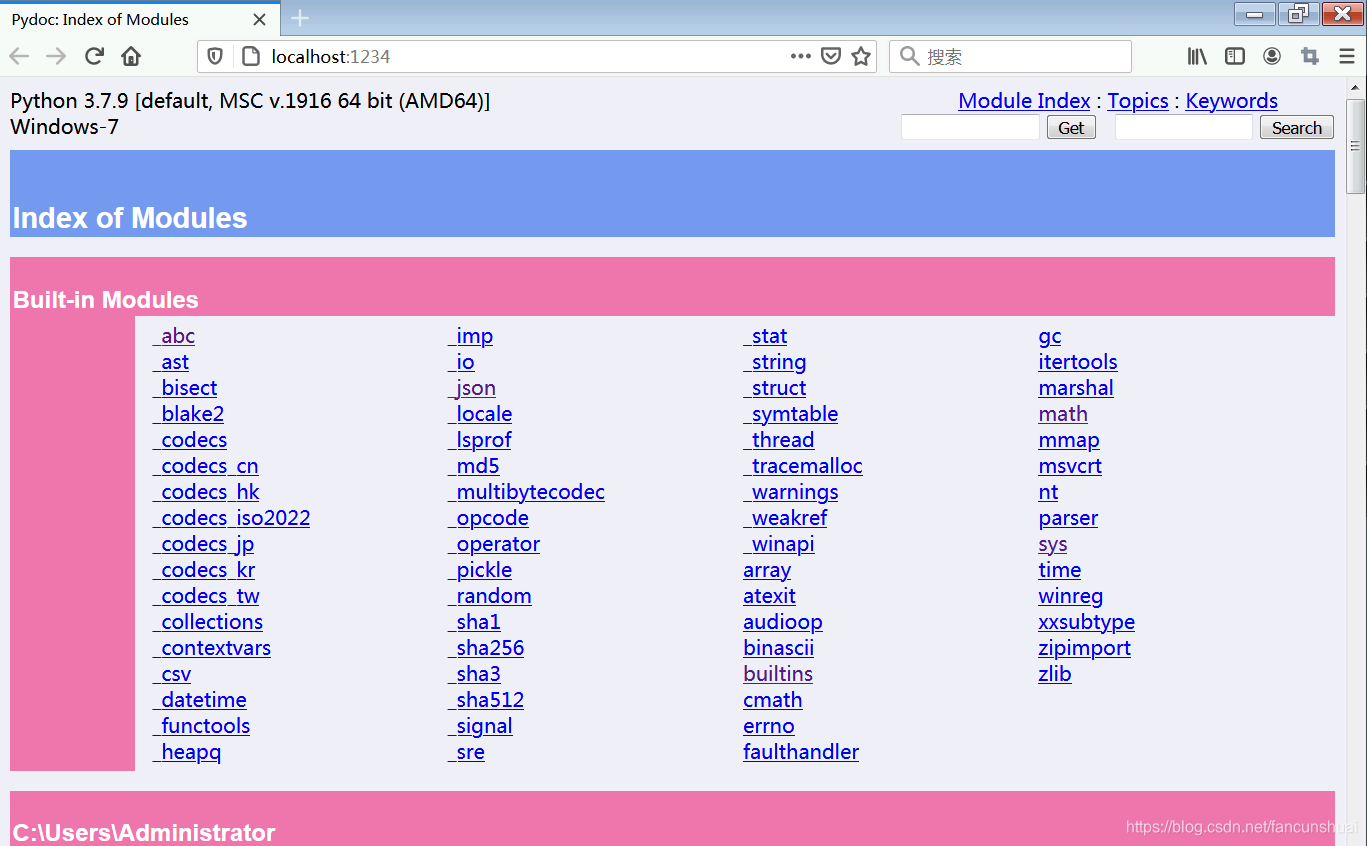Image resolution: width=1367 pixels, height=846 pixels.
Task: Open the gc module link
Action: (1050, 336)
